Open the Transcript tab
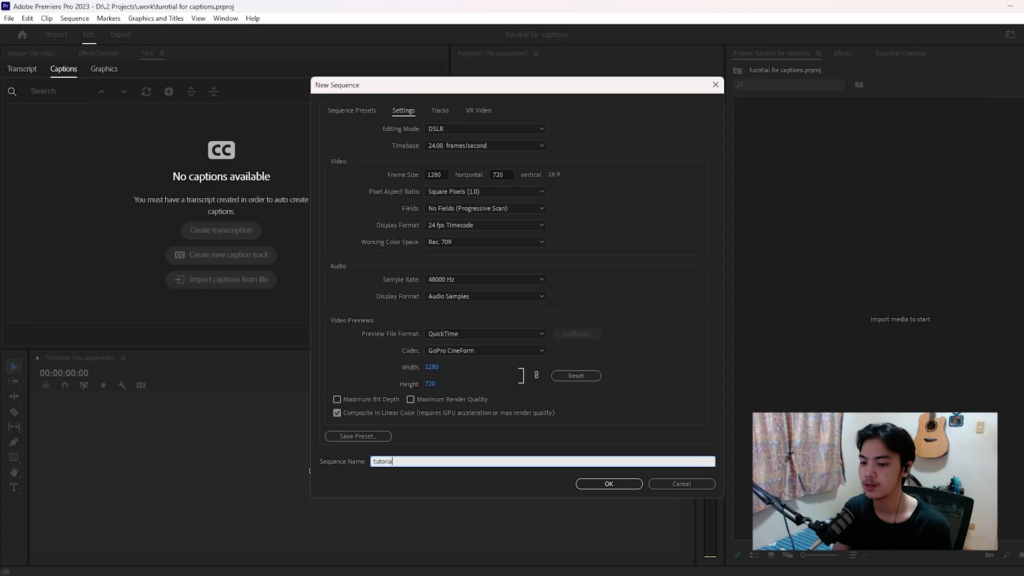 [22, 69]
